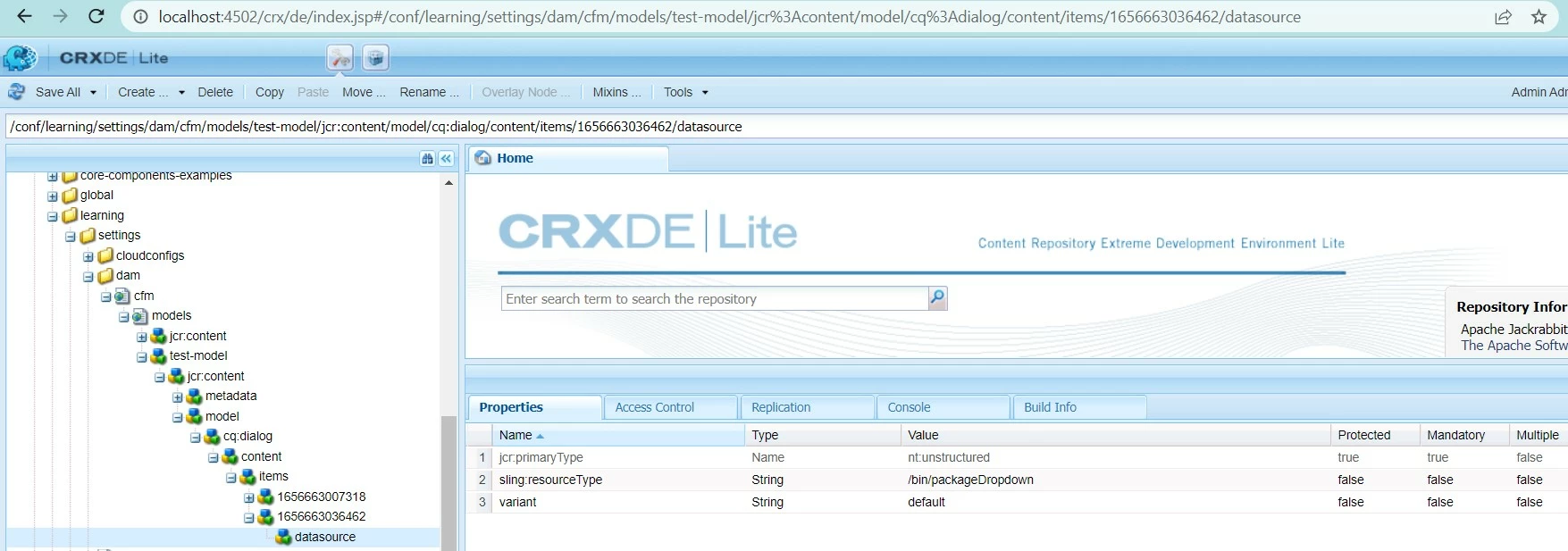The width and height of the screenshot is (1568, 551).
Task: Click the metadata node icon
Action: point(194,397)
